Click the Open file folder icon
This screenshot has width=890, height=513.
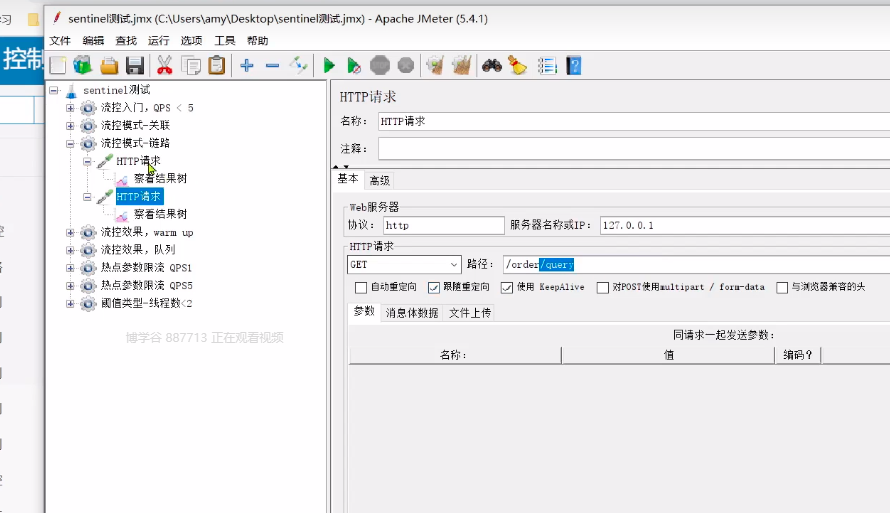109,66
